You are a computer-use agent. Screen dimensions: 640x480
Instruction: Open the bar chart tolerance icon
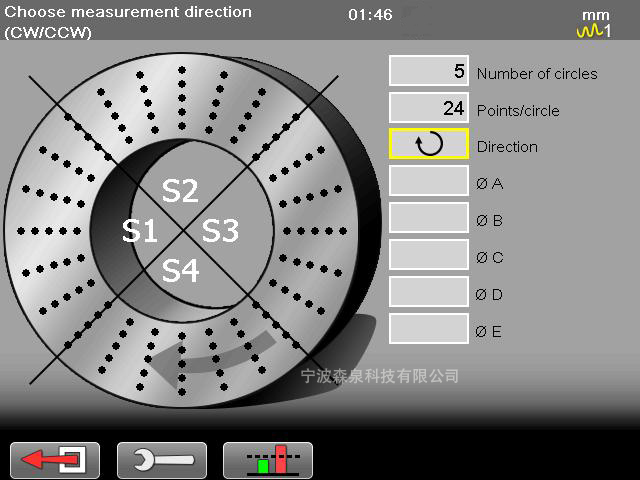(x=268, y=460)
